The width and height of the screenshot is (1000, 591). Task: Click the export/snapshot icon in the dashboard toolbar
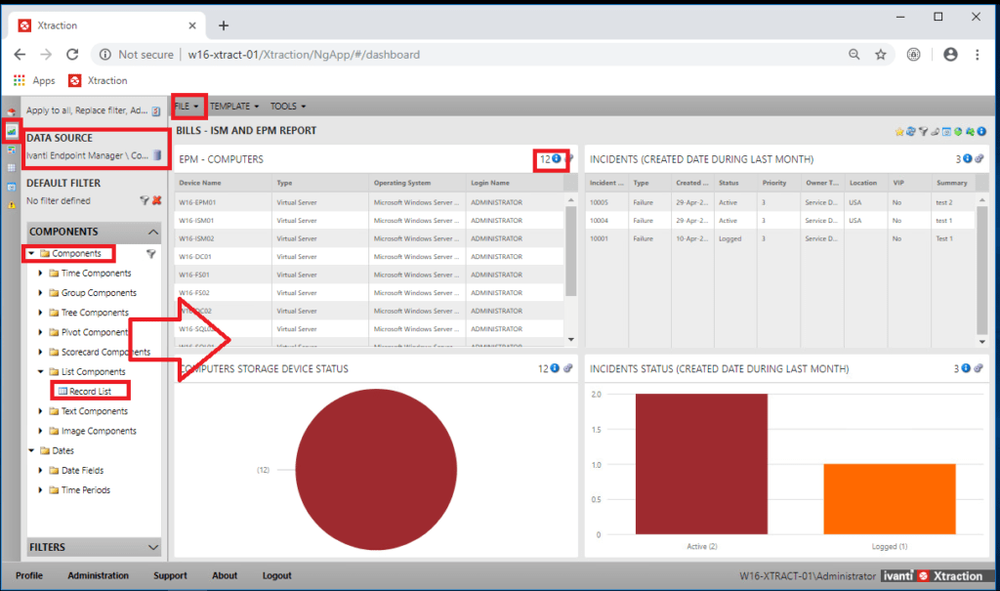[947, 131]
